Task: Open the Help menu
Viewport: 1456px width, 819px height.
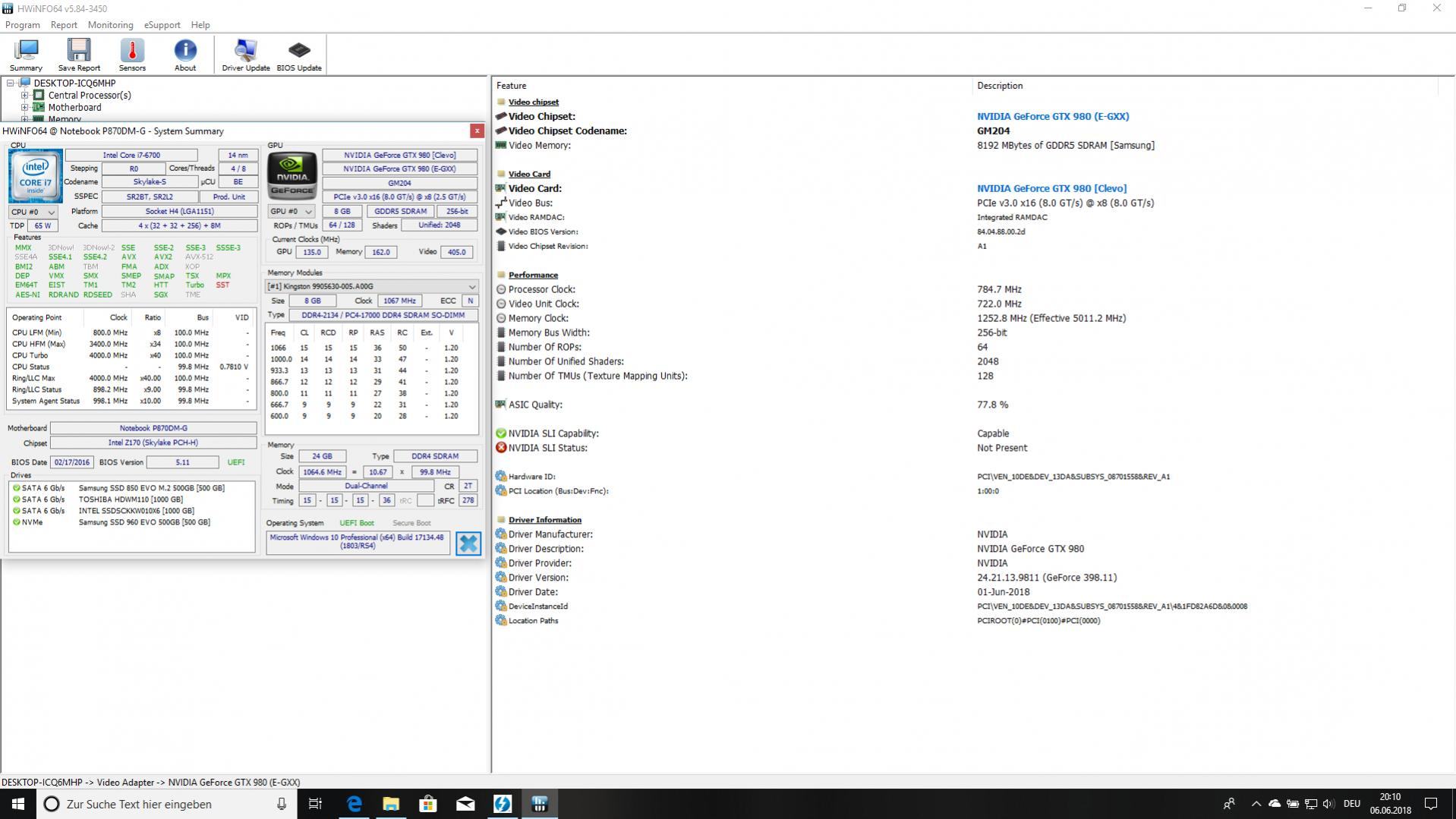Action: pos(200,25)
